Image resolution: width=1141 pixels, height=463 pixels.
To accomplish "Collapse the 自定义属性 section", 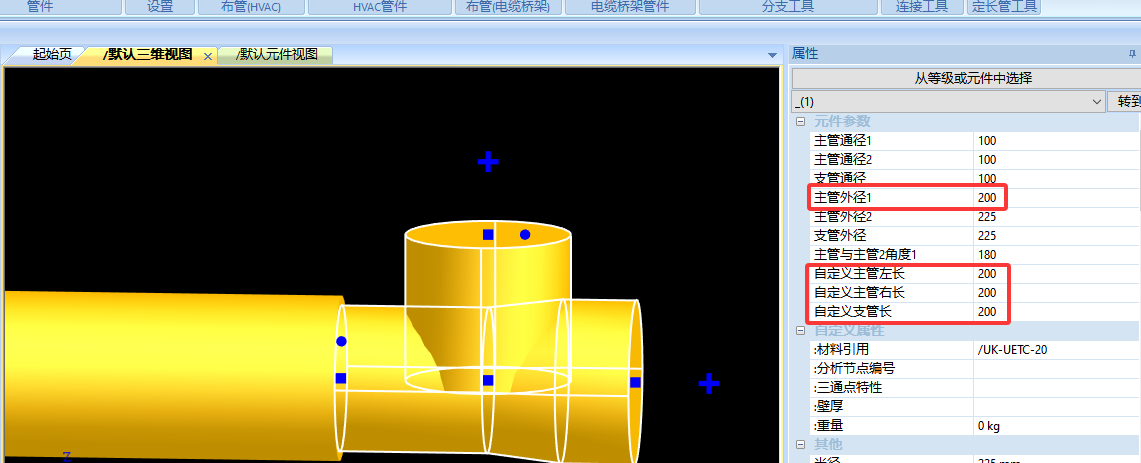I will [800, 331].
